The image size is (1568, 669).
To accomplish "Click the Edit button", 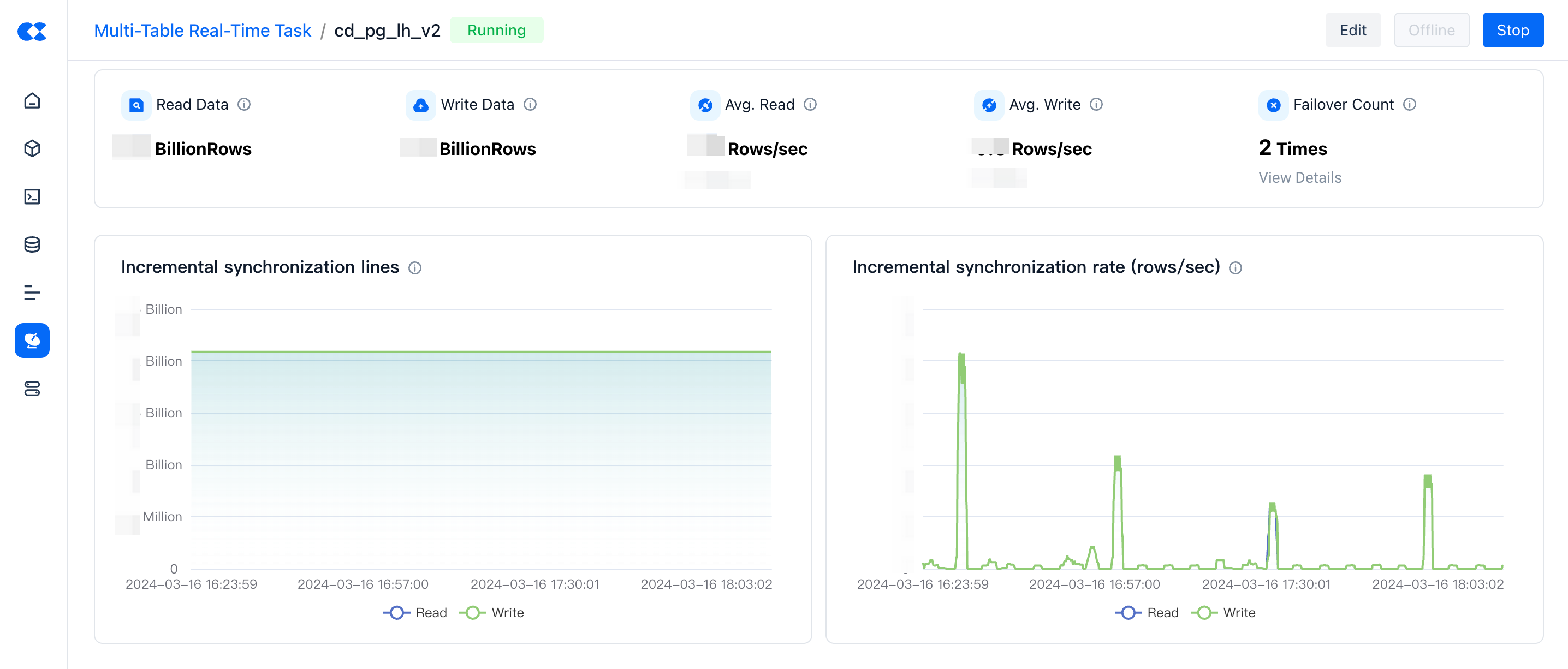I will [1352, 31].
